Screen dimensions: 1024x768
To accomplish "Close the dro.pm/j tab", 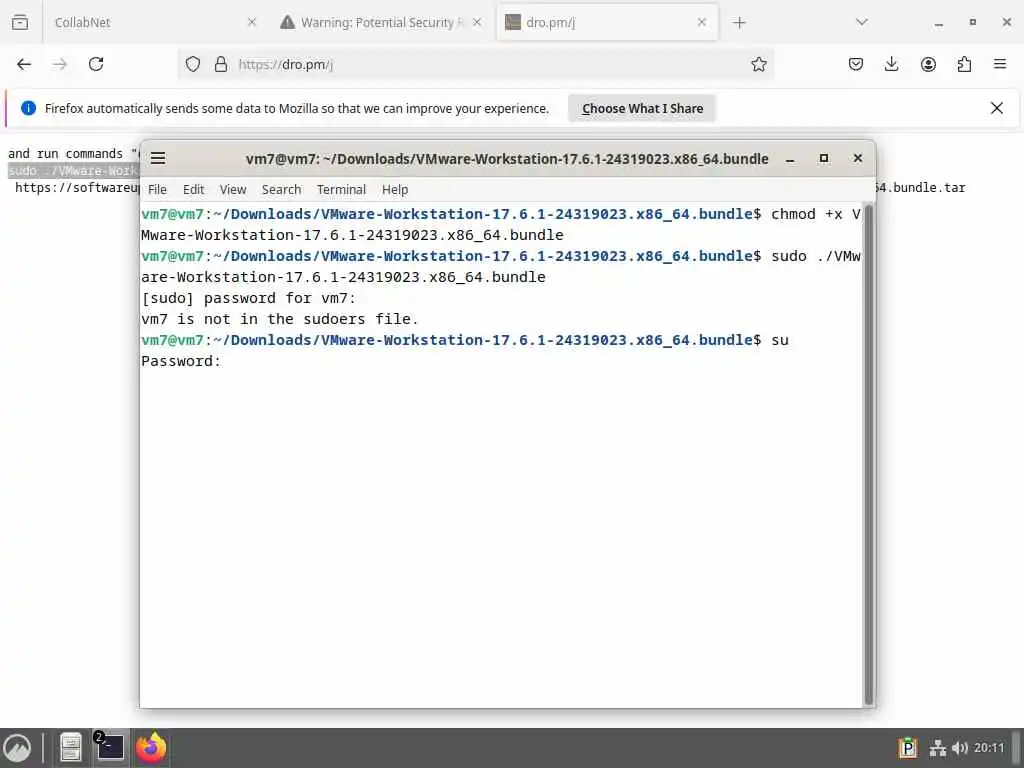I will [701, 22].
